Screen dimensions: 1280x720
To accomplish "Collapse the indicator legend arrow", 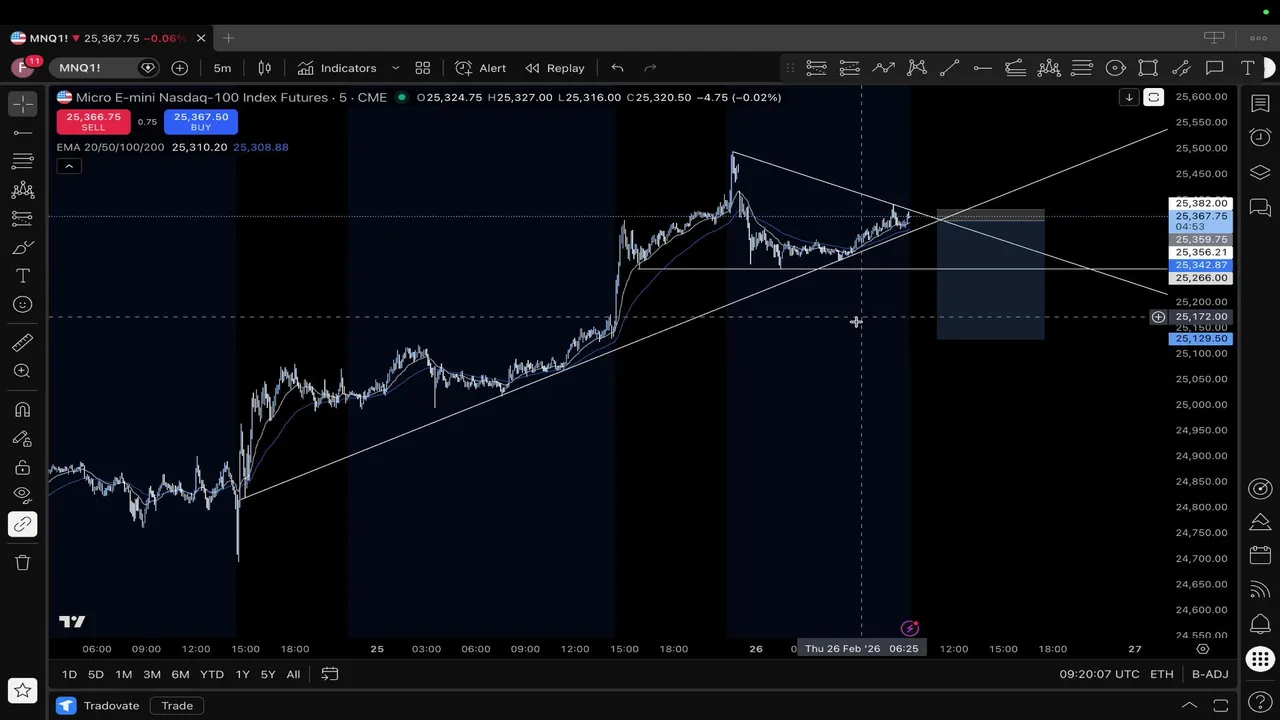I will click(x=68, y=166).
